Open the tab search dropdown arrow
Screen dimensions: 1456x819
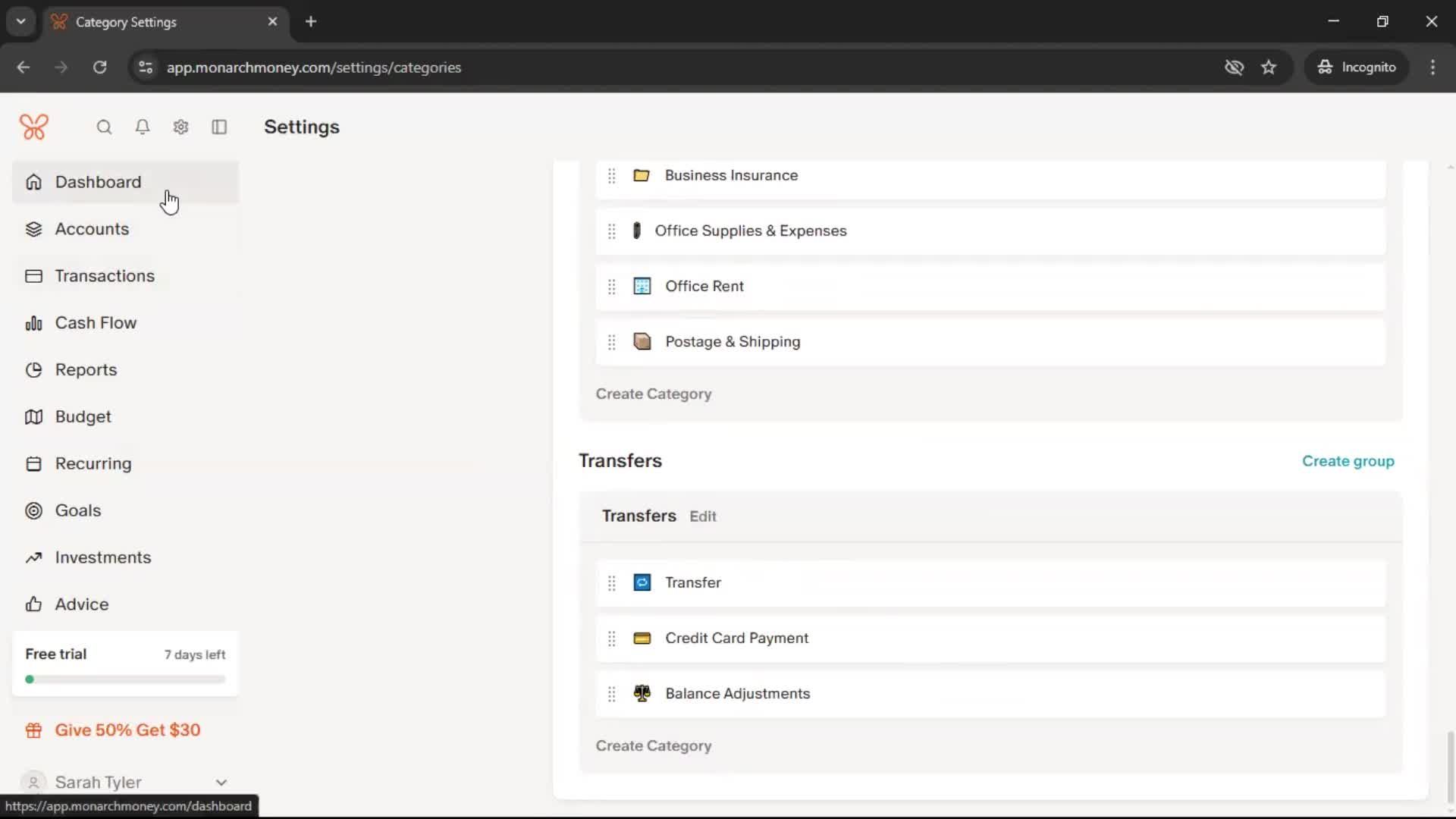(x=21, y=21)
